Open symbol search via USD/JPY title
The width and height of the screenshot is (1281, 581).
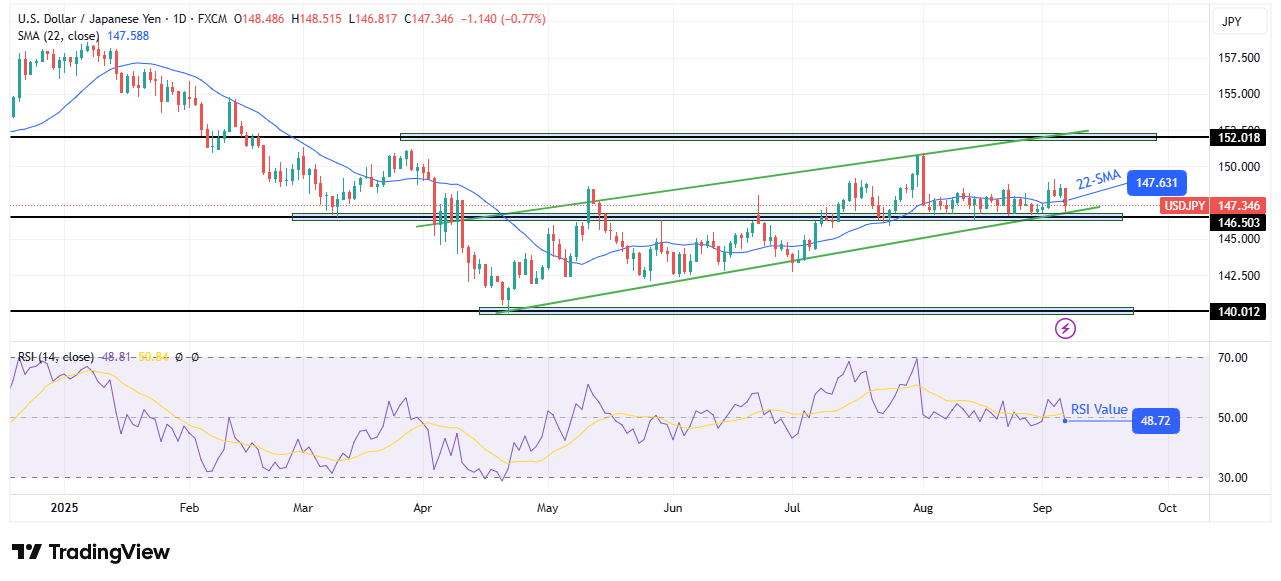(x=90, y=17)
